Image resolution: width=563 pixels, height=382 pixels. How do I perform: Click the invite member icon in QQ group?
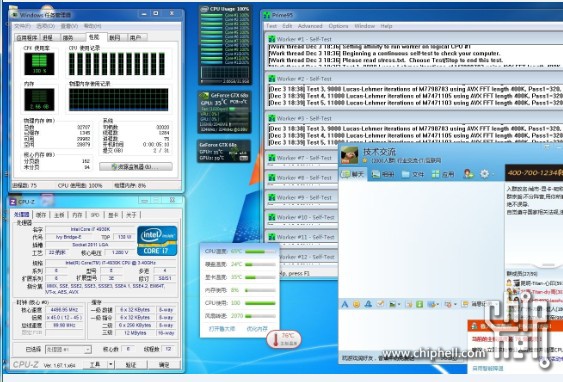(469, 174)
